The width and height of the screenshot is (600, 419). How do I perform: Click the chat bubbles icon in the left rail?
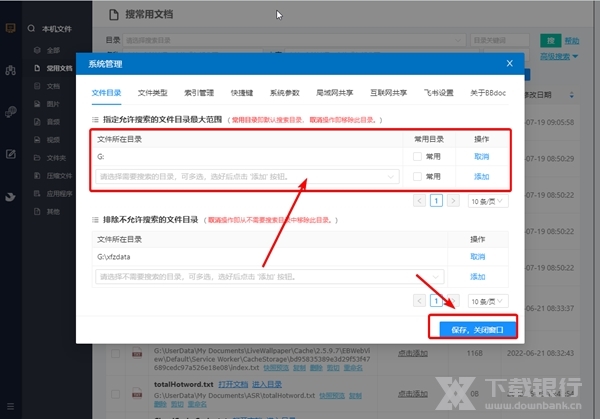10,112
